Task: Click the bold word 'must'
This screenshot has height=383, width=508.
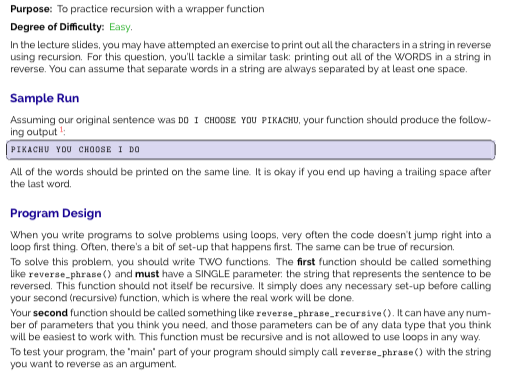Action: 147,274
